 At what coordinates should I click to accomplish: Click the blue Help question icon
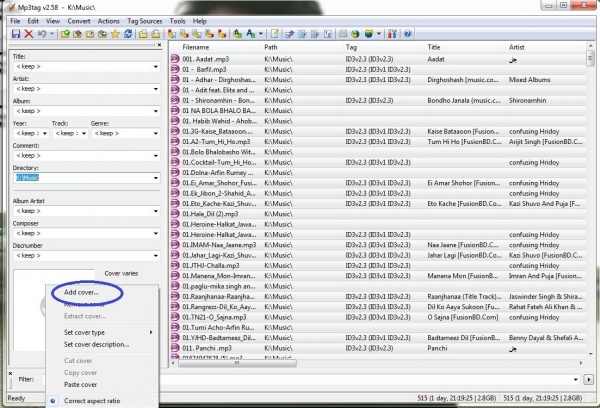408,34
